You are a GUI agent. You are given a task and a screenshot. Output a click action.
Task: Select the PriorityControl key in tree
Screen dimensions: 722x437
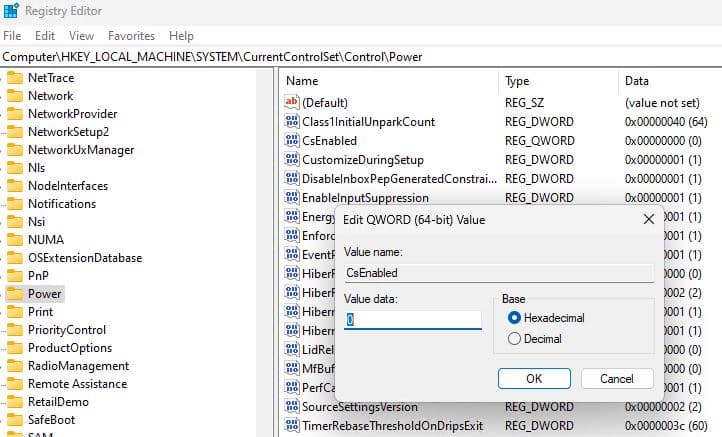(x=66, y=330)
